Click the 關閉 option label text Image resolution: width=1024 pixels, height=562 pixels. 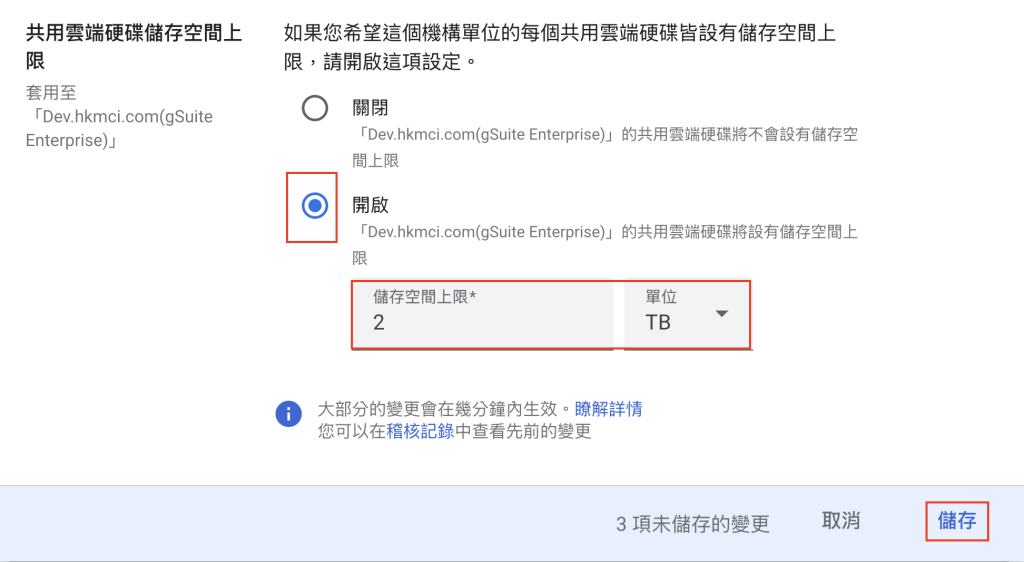(x=370, y=108)
